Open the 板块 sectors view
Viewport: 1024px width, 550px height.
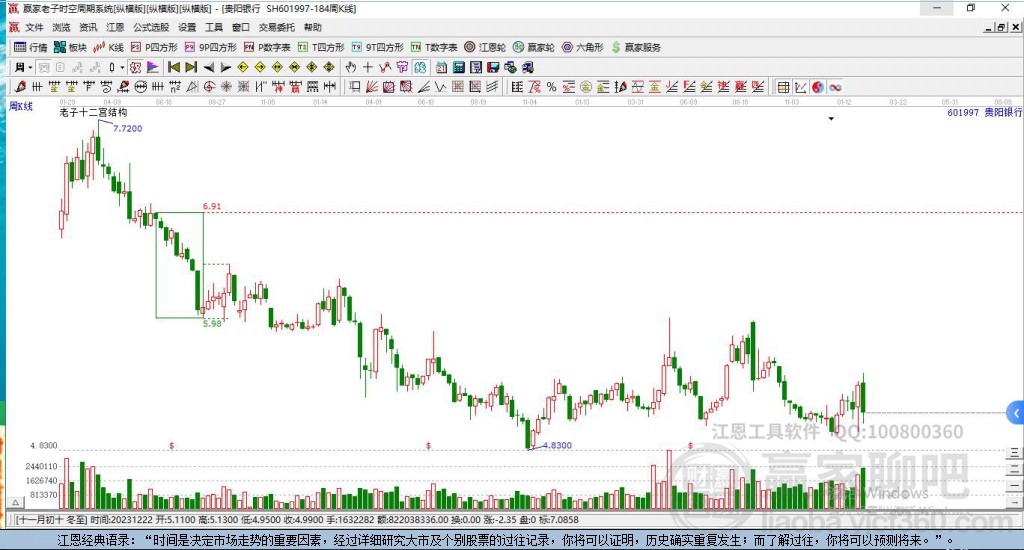click(x=70, y=47)
